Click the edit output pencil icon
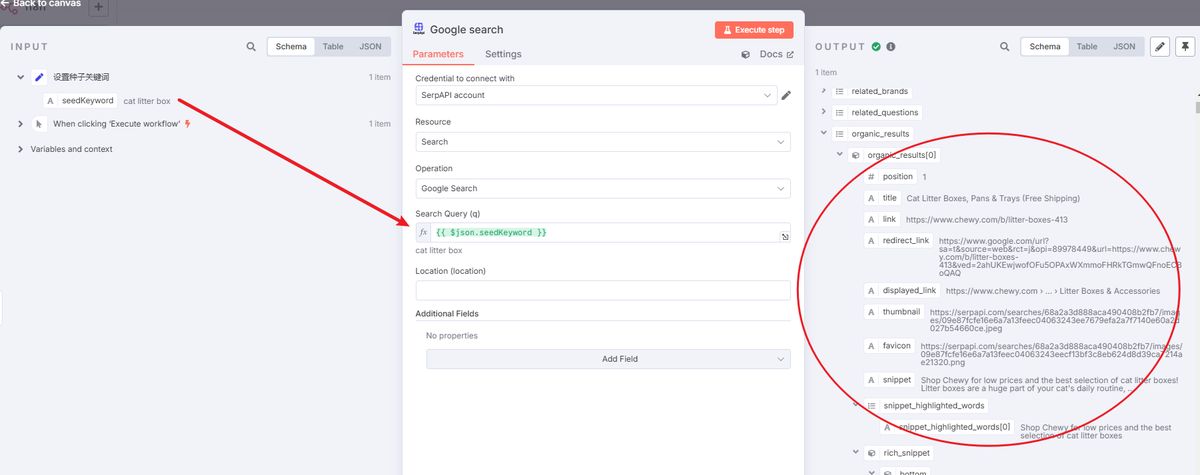 pyautogui.click(x=1160, y=46)
